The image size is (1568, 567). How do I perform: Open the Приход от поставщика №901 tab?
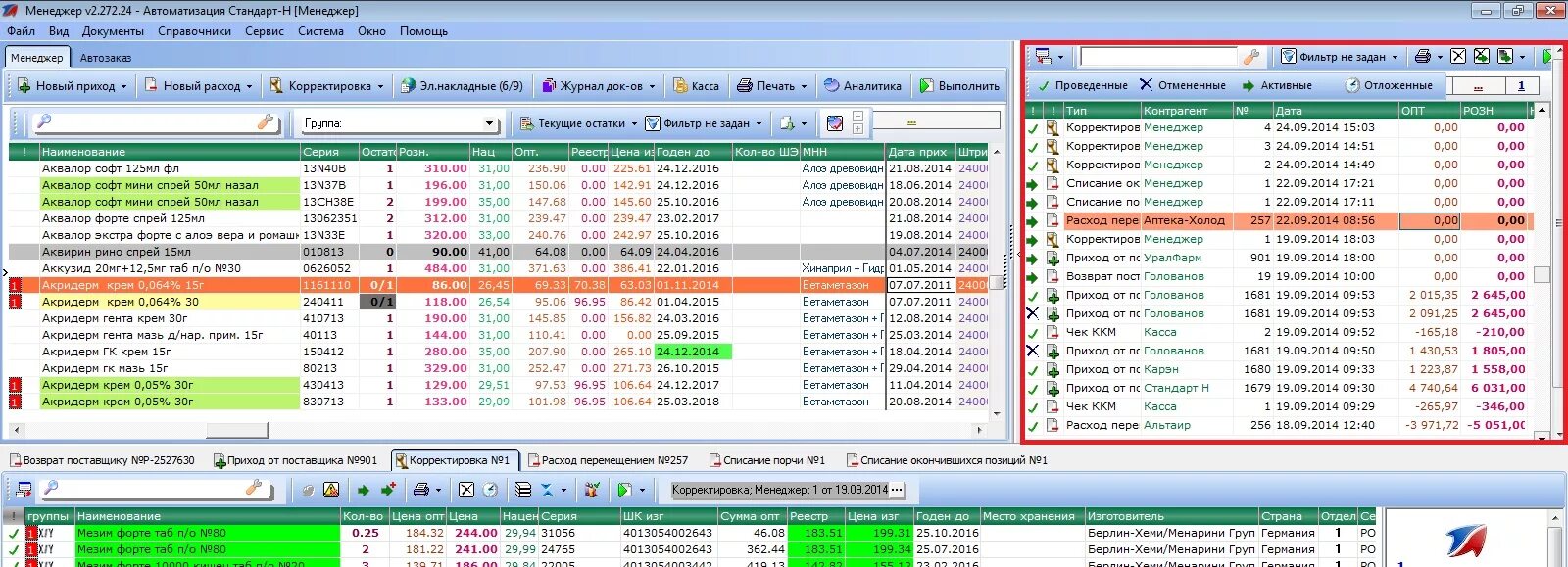295,460
